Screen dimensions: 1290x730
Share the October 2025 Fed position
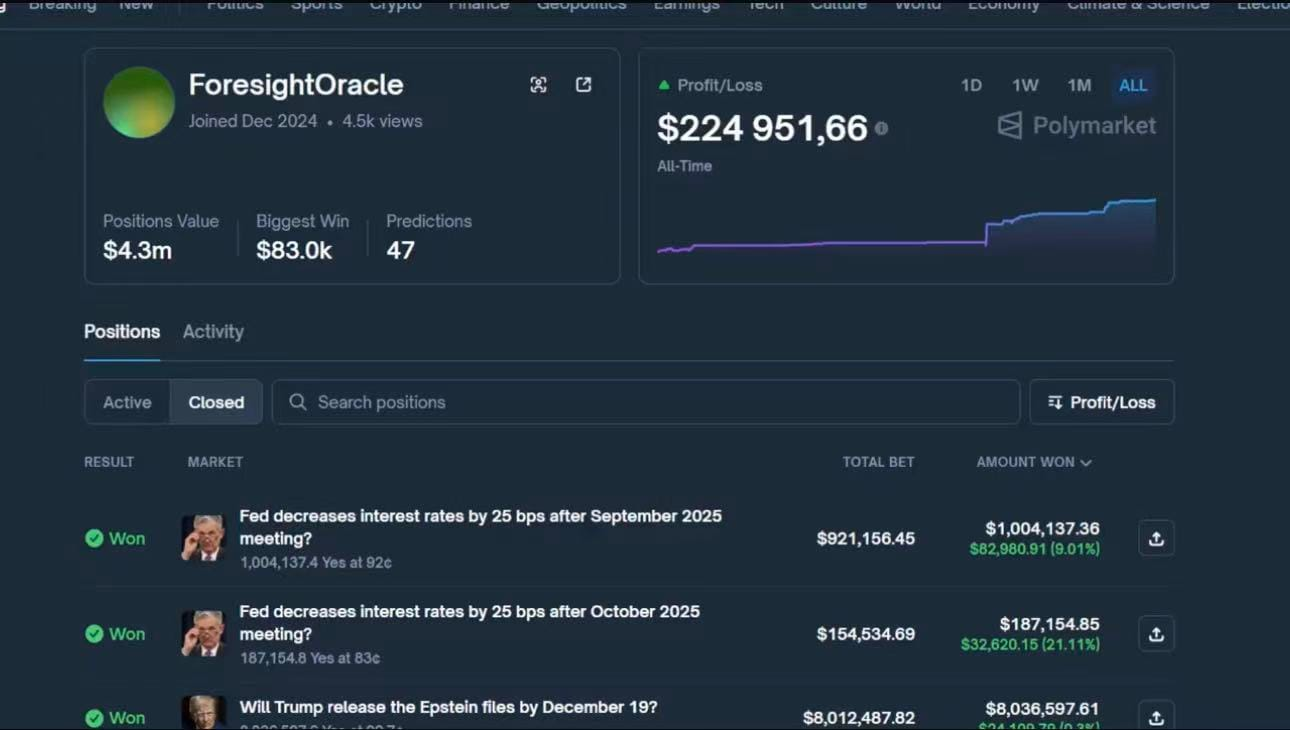[x=1156, y=634]
